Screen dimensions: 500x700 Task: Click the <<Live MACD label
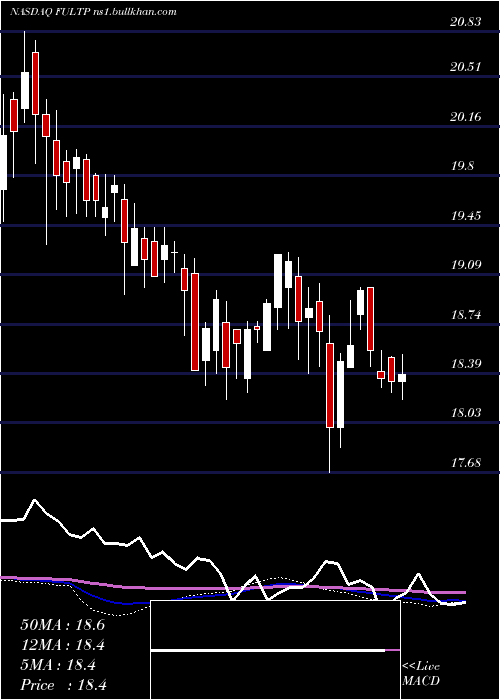421,673
